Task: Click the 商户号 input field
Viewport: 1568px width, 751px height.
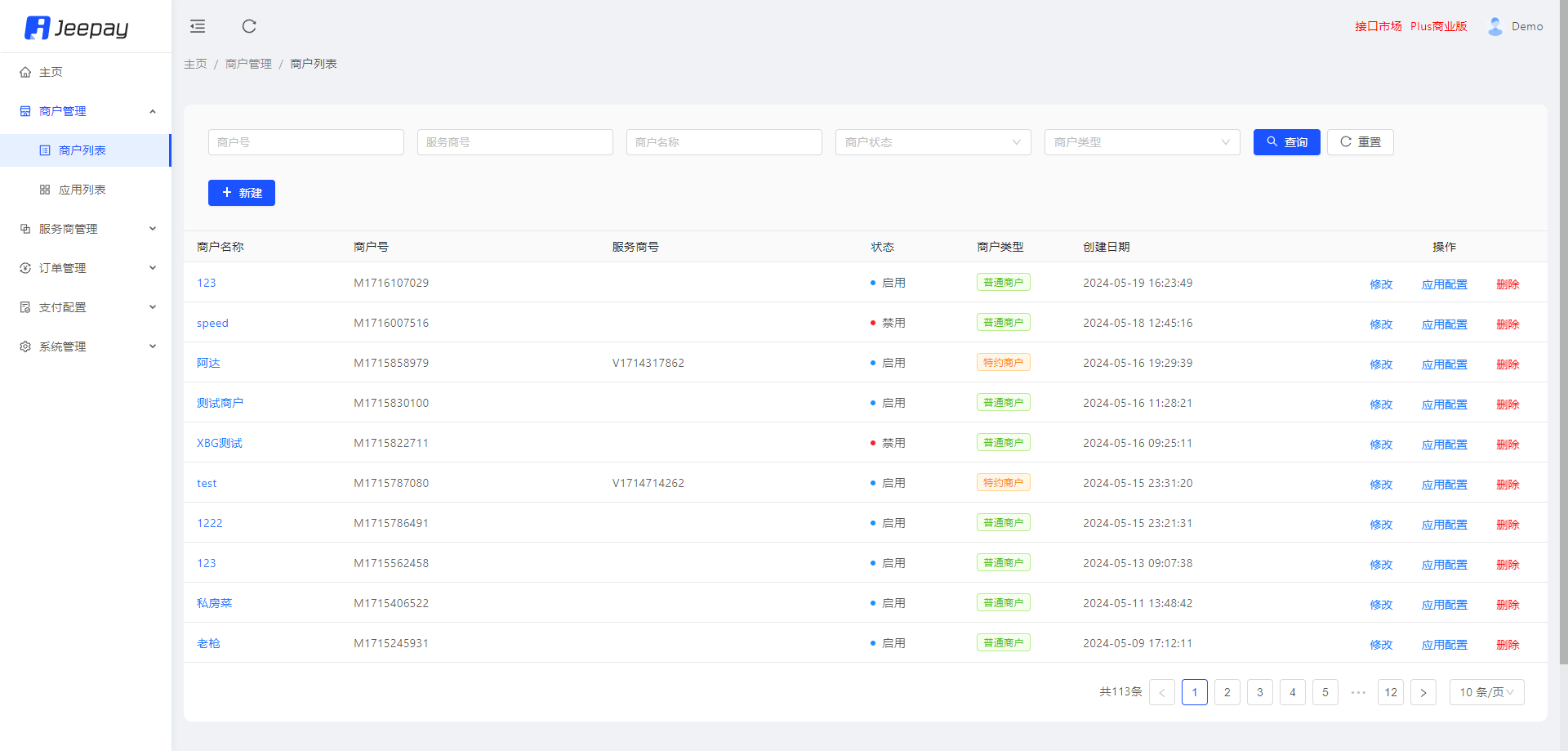Action: (x=305, y=142)
